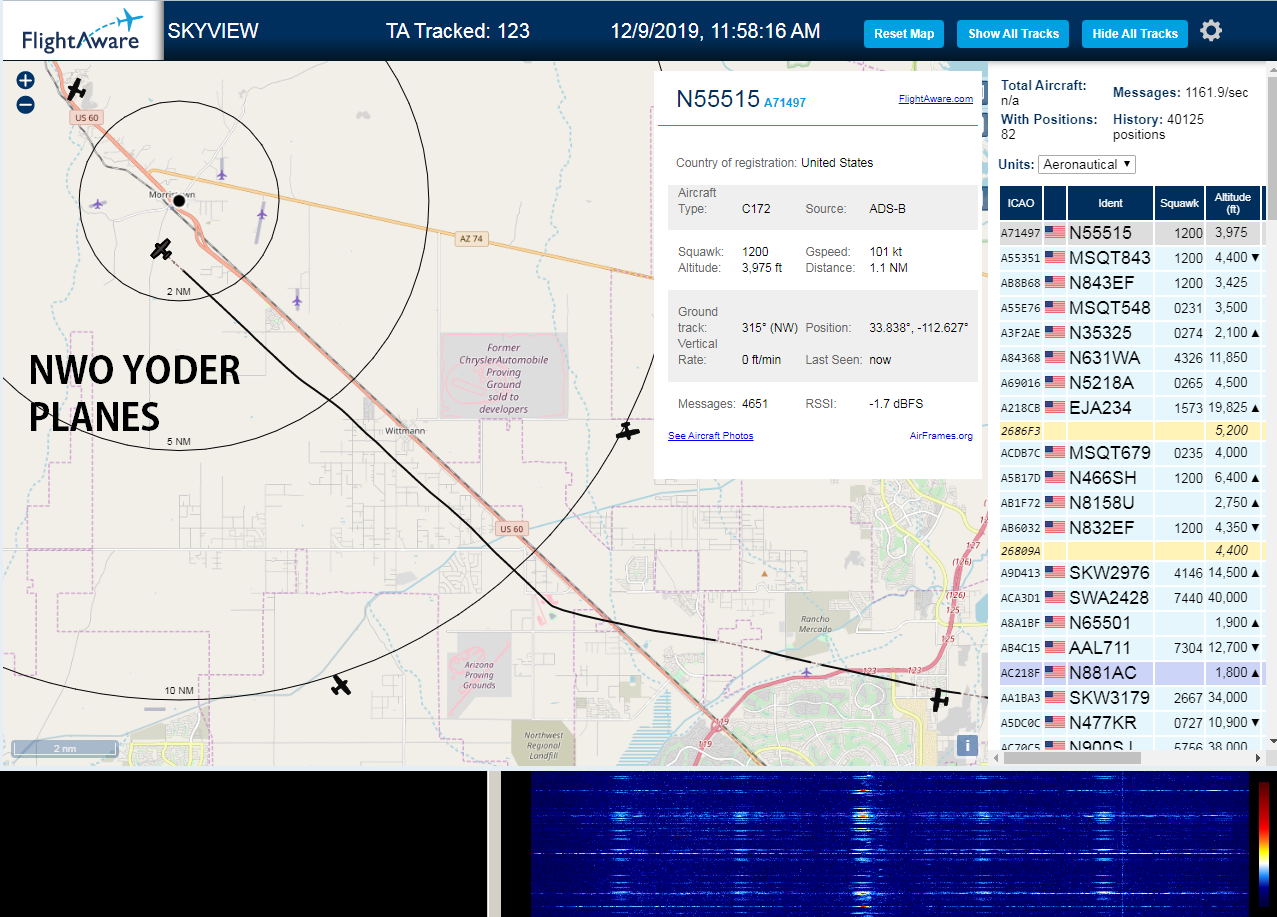The width and height of the screenshot is (1277, 917).
Task: Select the N631WA aircraft row
Action: 1131,358
